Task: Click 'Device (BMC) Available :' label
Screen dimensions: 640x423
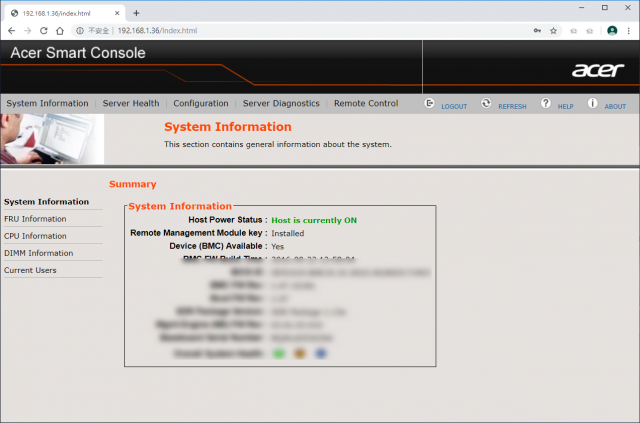Action: (x=218, y=246)
